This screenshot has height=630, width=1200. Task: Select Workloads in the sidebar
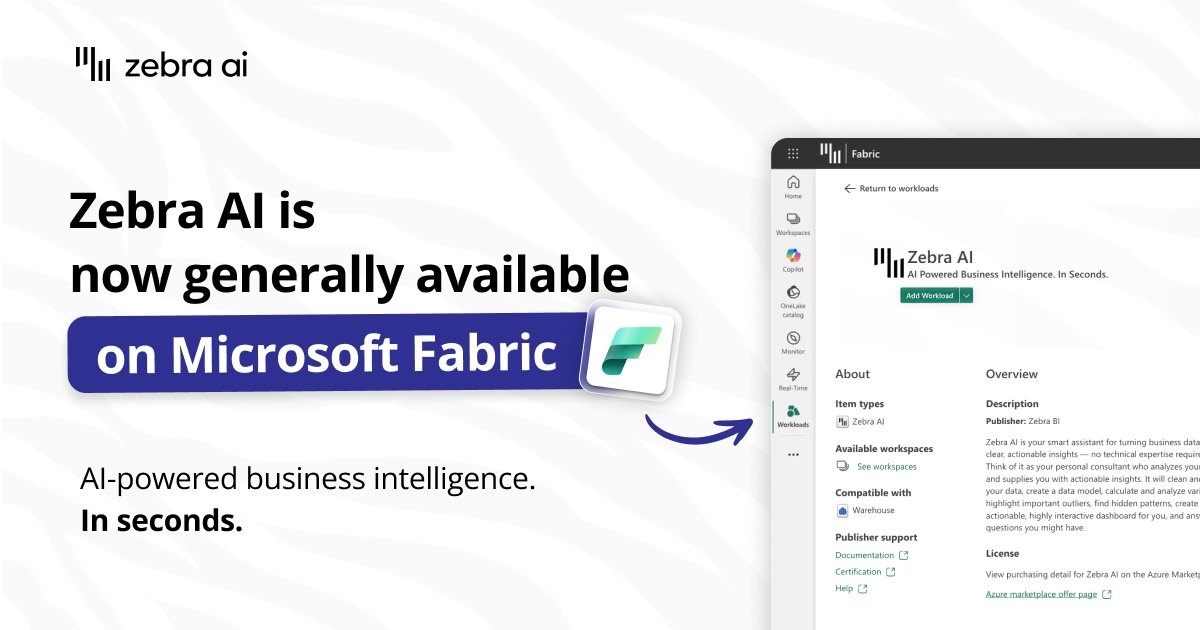pos(793,416)
